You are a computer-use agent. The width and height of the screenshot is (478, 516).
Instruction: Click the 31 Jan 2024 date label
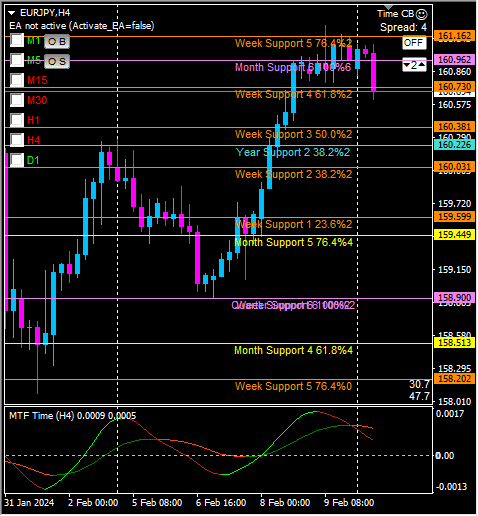tap(29, 503)
